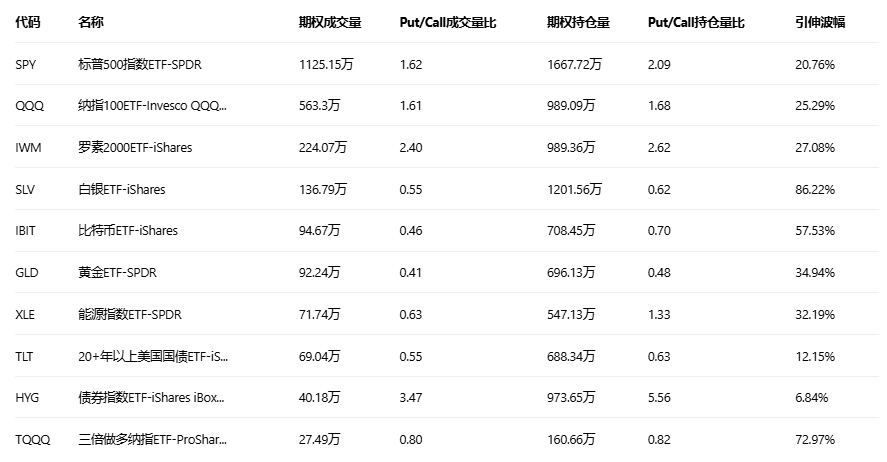Click the 名称 column header
The image size is (887, 462).
(x=91, y=22)
